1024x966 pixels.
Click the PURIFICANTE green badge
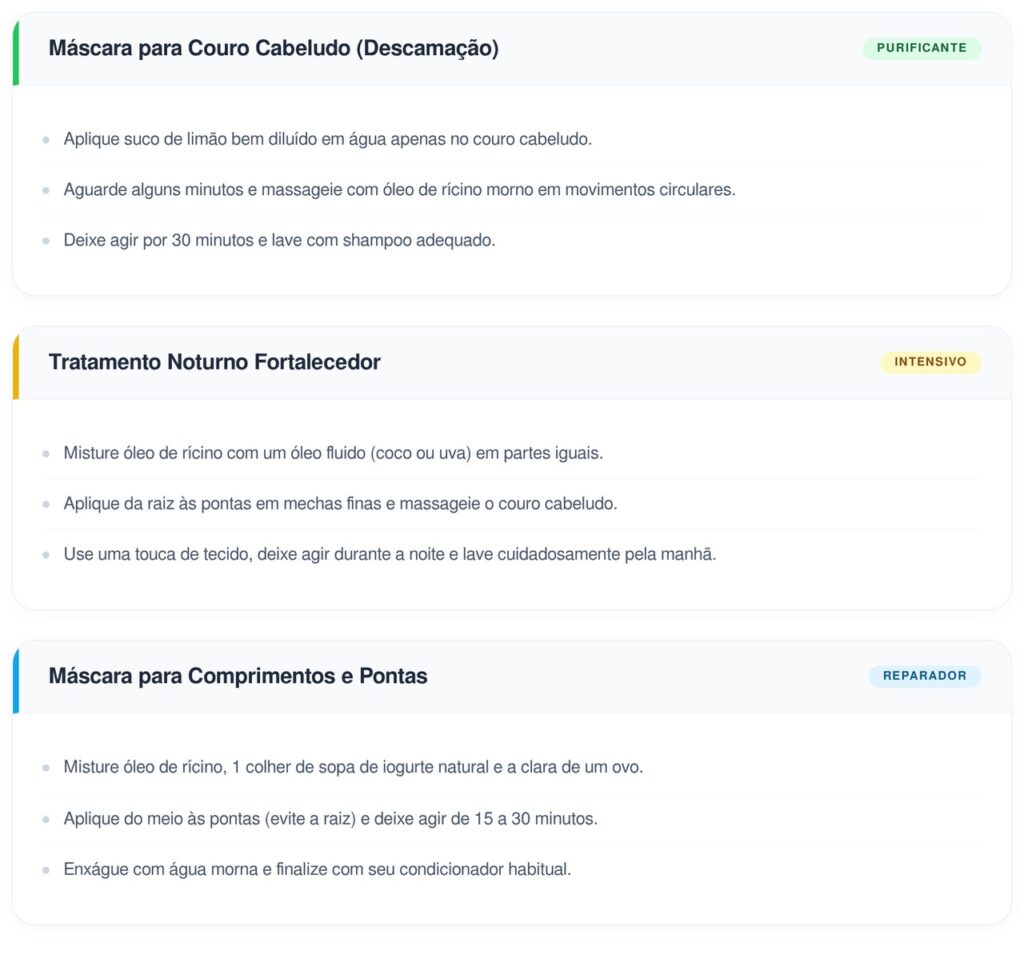tap(921, 48)
